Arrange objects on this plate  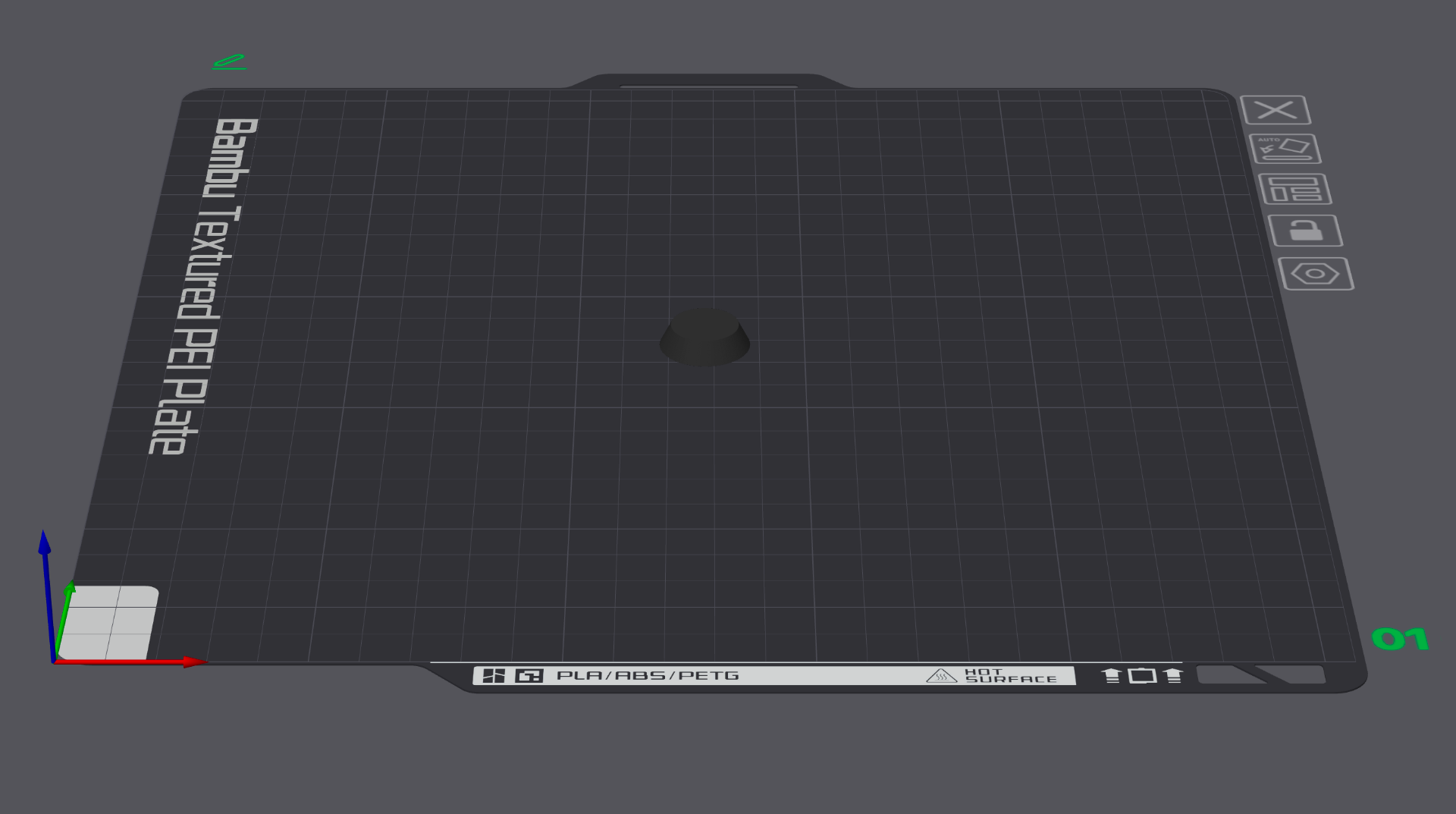(x=1295, y=189)
